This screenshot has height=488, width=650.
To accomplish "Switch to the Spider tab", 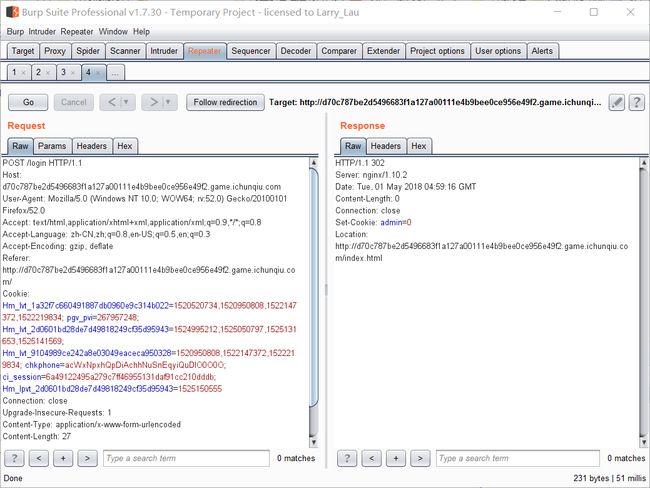I will coord(88,51).
